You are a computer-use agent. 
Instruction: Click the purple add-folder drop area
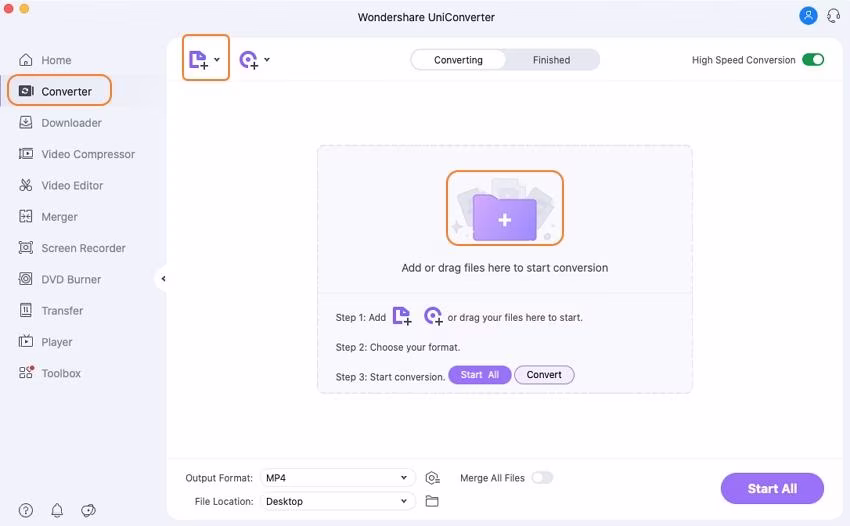pos(505,208)
